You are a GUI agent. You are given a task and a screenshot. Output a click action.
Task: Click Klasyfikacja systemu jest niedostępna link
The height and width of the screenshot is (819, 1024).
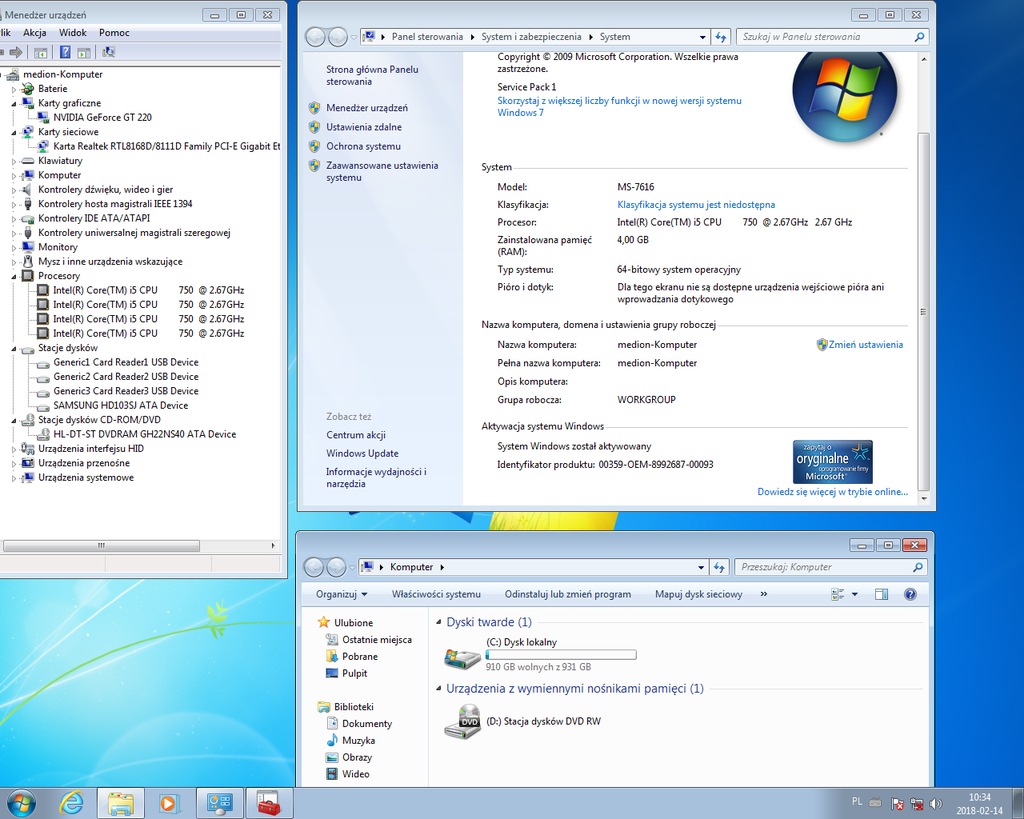696,205
